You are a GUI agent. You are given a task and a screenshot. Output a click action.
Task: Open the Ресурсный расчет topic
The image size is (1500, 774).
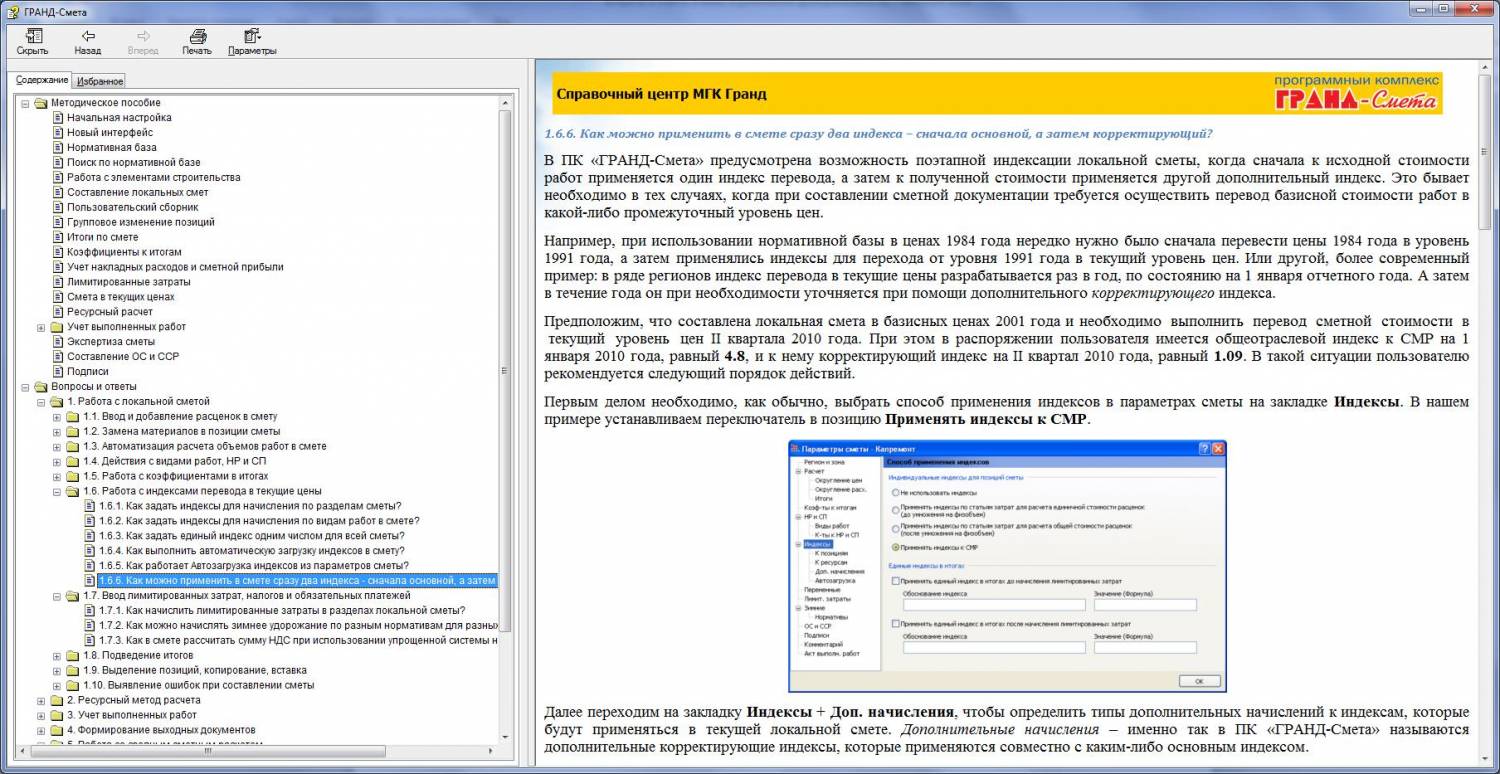pos(110,312)
